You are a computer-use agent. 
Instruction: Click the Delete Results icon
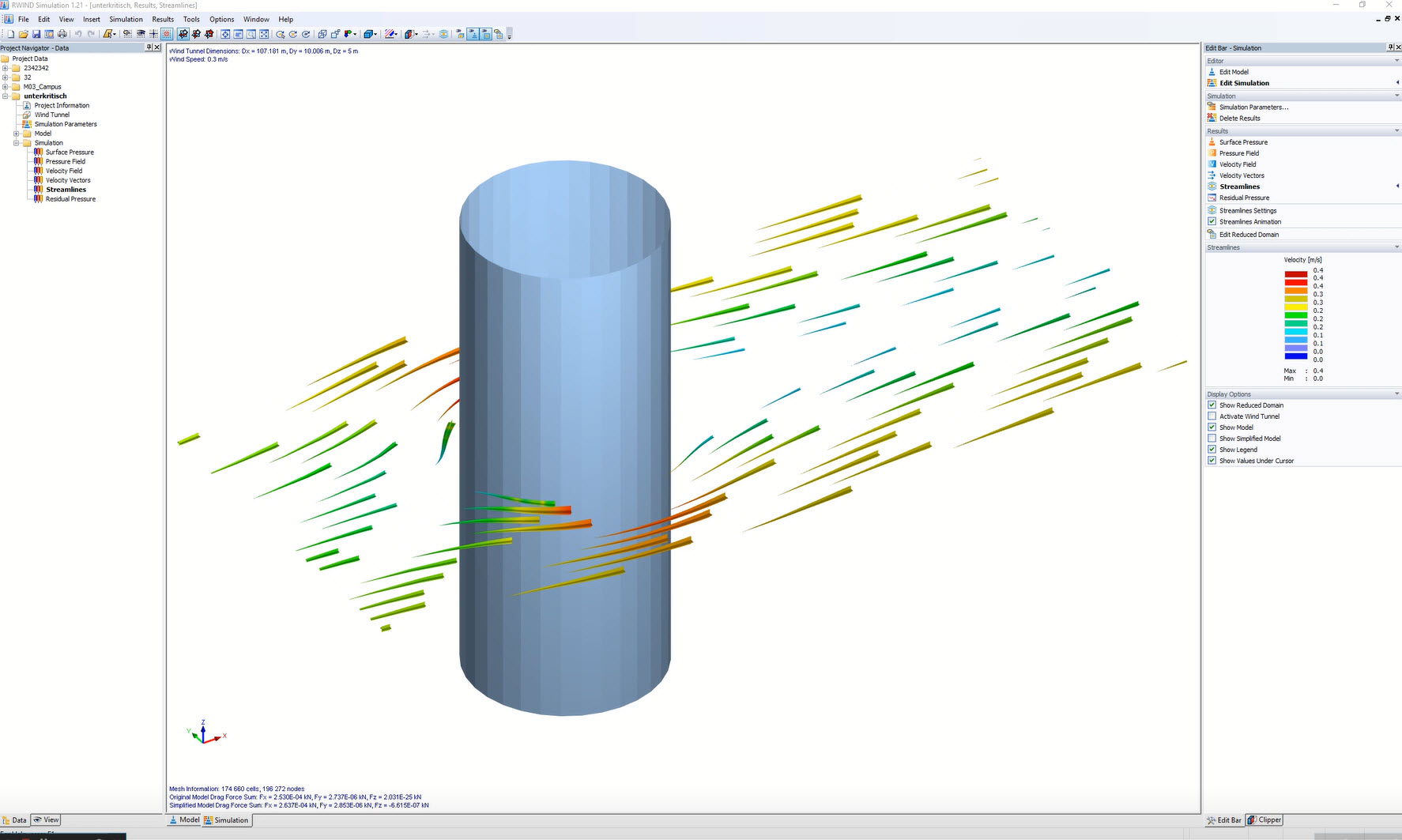tap(1212, 118)
